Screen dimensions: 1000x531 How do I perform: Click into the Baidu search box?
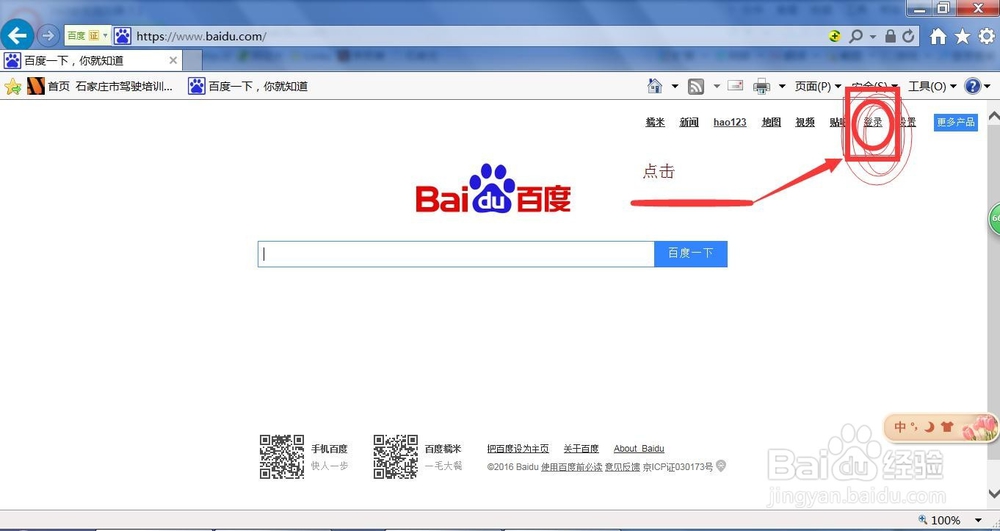click(456, 254)
